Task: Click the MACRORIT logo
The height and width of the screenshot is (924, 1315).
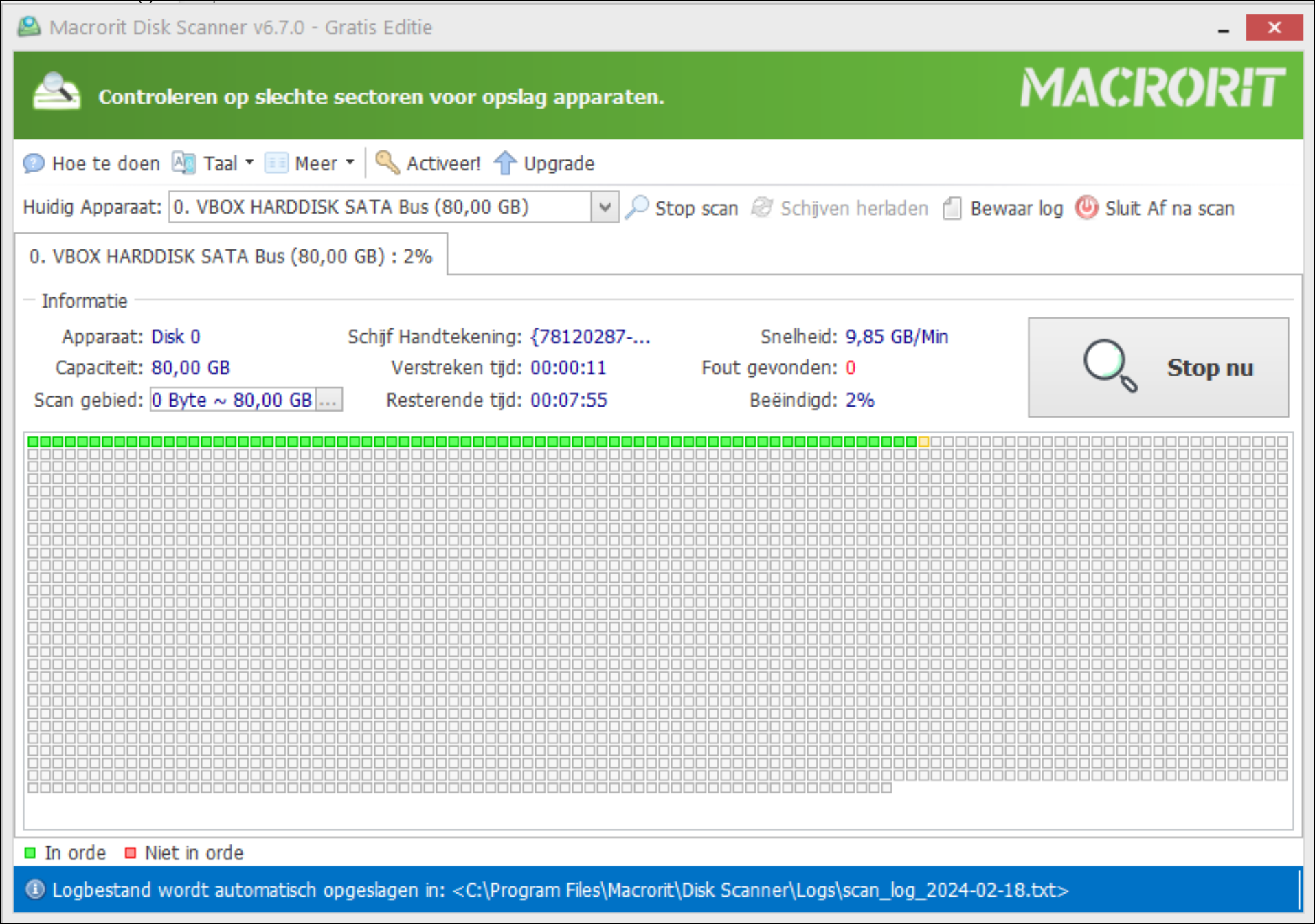Action: [x=1153, y=88]
